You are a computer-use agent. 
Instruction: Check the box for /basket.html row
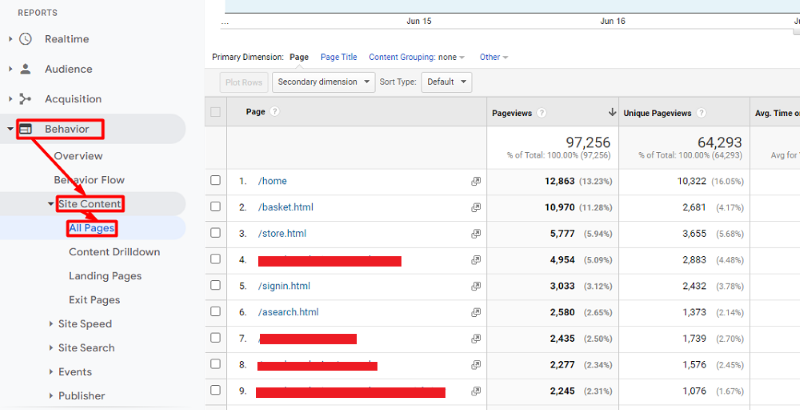coord(215,206)
